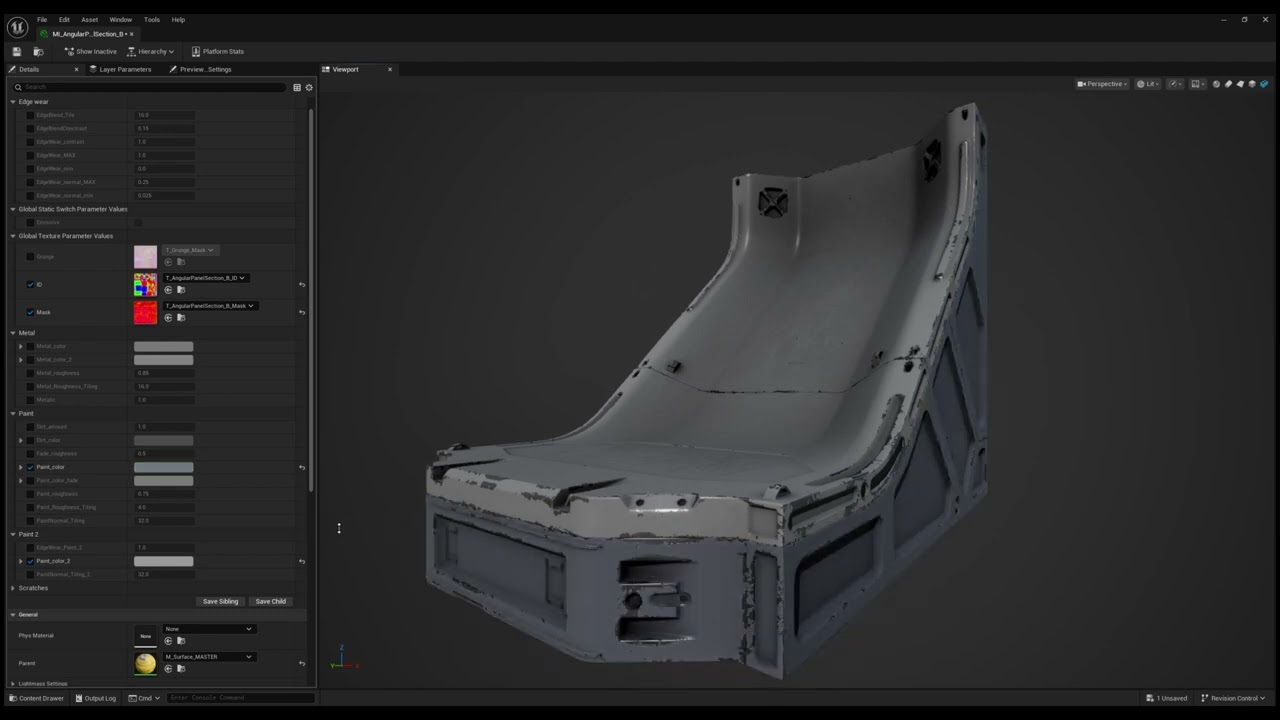The height and width of the screenshot is (720, 1280).
Task: Reset the Mask texture to default
Action: click(x=302, y=312)
